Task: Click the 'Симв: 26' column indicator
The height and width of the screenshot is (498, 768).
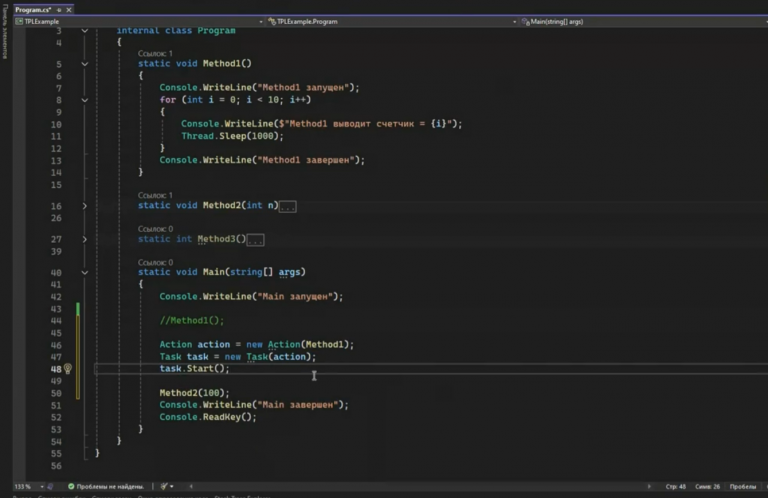Action: point(707,486)
